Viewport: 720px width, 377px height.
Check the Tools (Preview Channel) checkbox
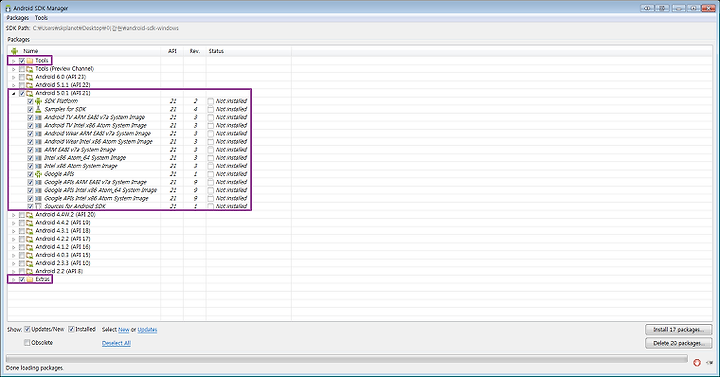point(22,69)
